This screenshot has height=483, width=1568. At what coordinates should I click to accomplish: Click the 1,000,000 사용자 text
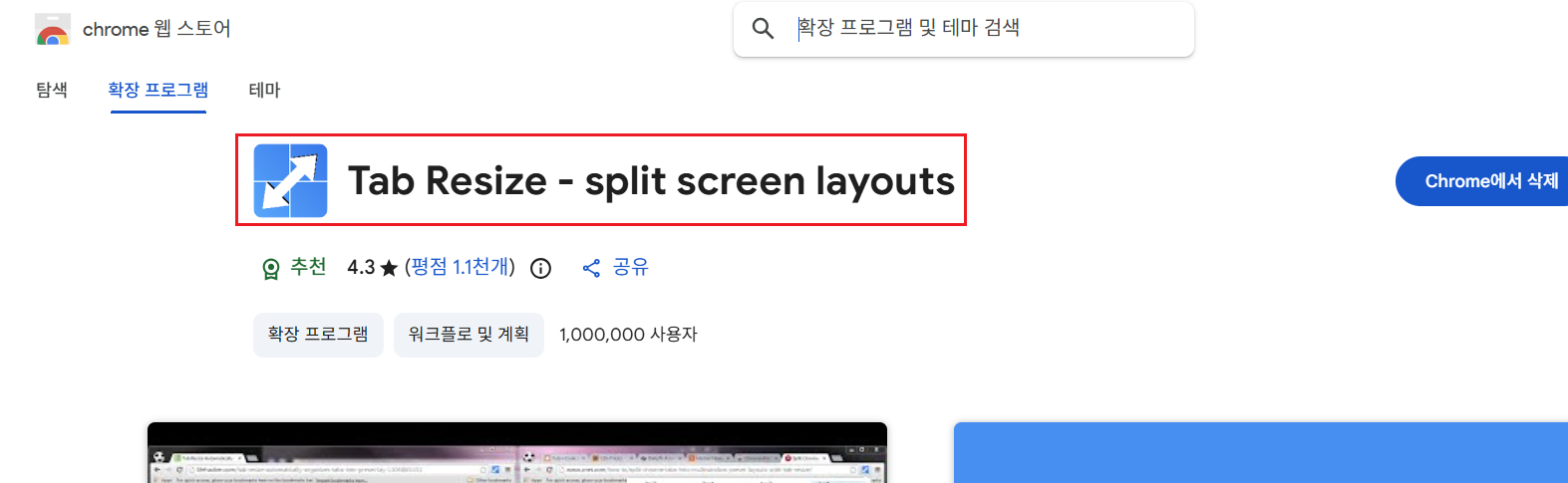click(x=628, y=335)
